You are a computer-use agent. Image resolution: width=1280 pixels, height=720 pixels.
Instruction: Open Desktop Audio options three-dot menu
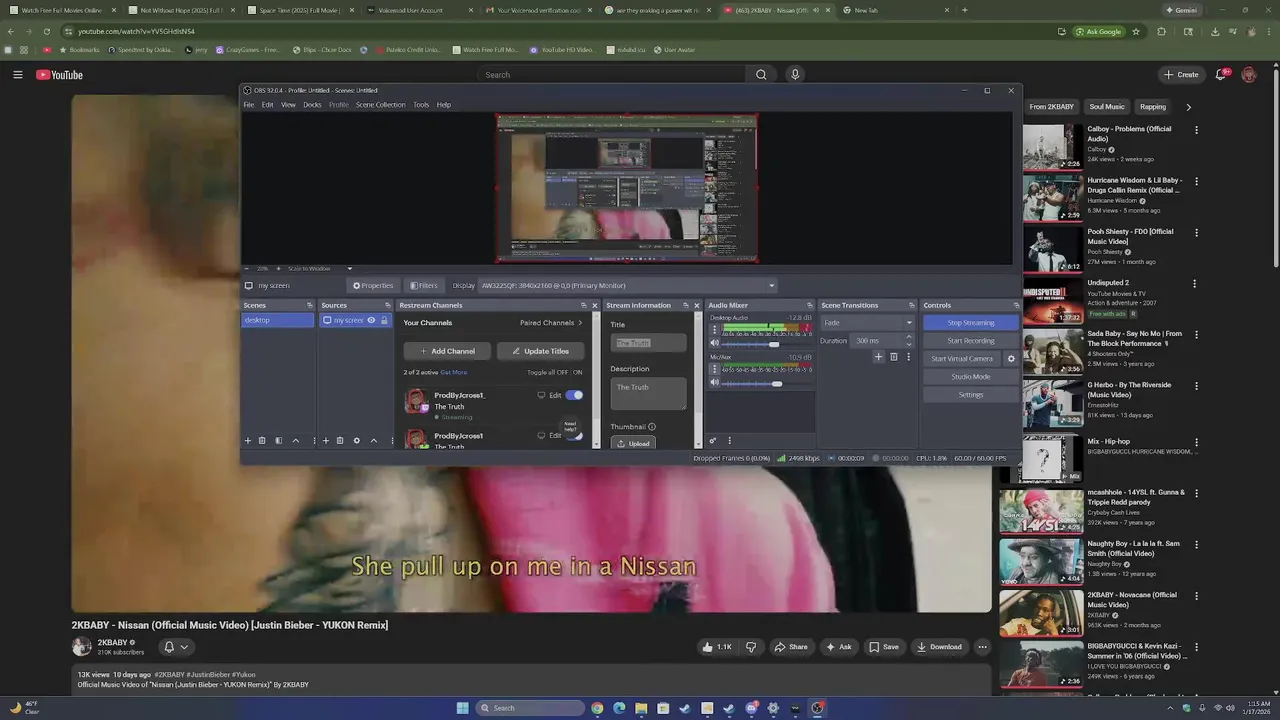click(715, 329)
